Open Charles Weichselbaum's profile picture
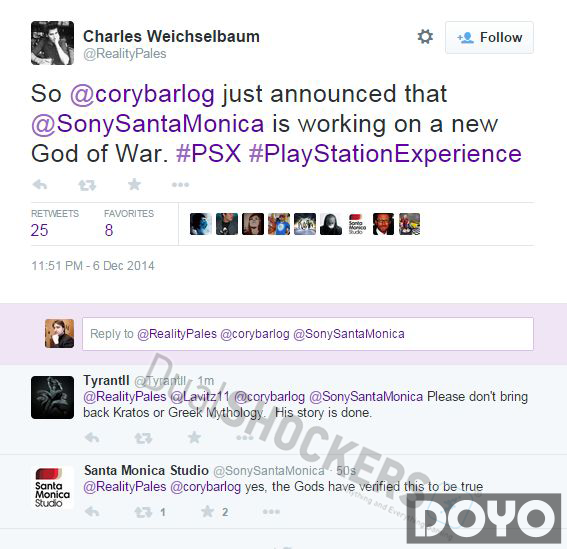This screenshot has height=549, width=567. tap(52, 43)
